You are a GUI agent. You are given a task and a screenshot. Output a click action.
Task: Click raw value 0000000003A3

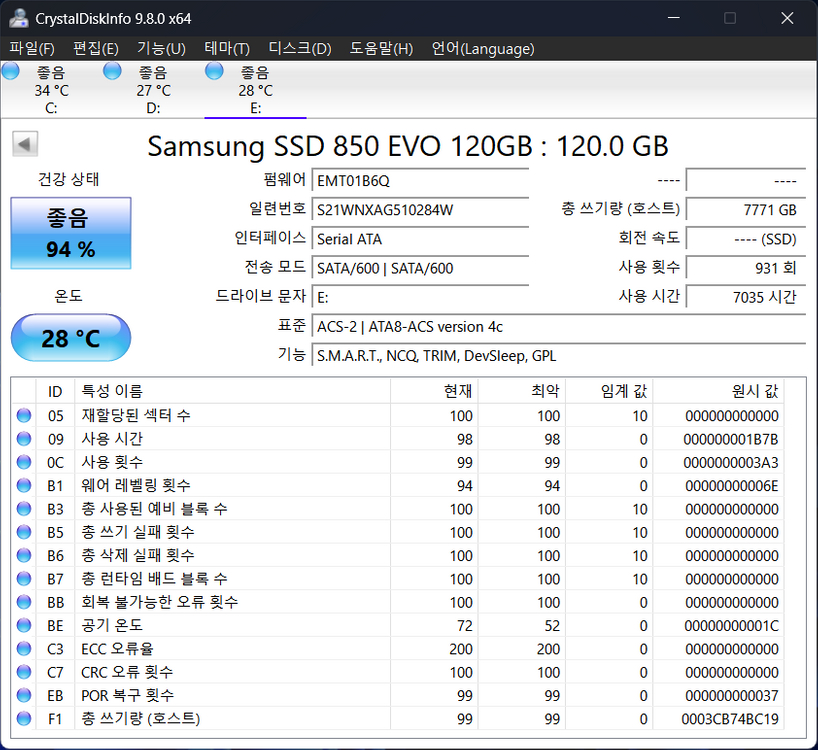730,463
